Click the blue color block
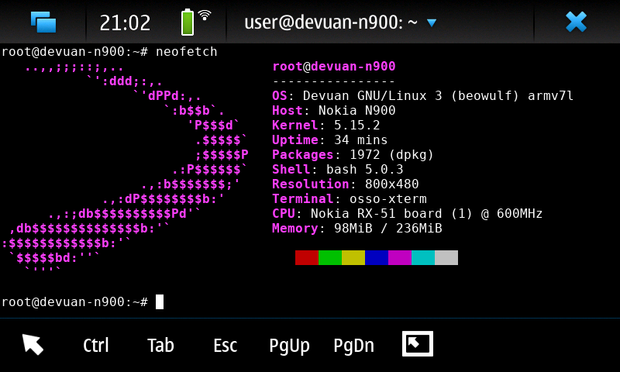Viewport: 620px width, 372px height. [377, 257]
